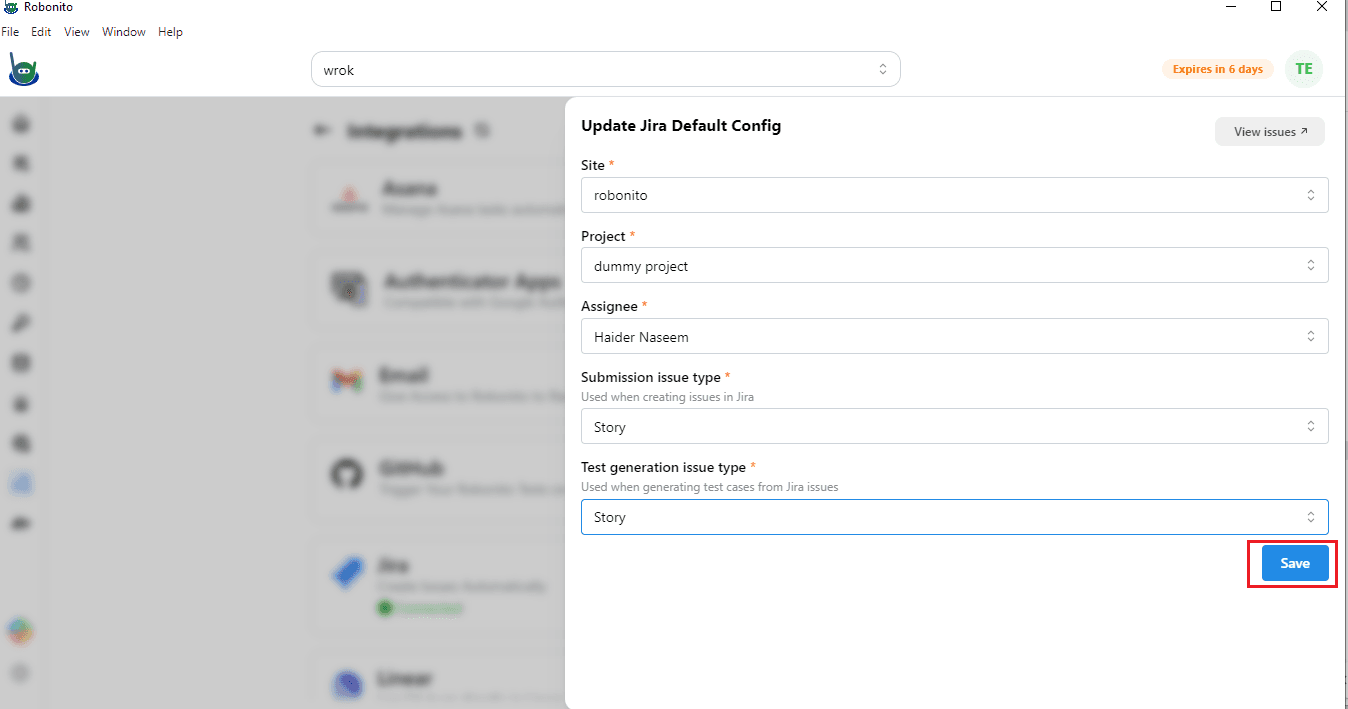This screenshot has height=709, width=1348.
Task: Go back with the Integrations back arrow
Action: click(x=321, y=130)
